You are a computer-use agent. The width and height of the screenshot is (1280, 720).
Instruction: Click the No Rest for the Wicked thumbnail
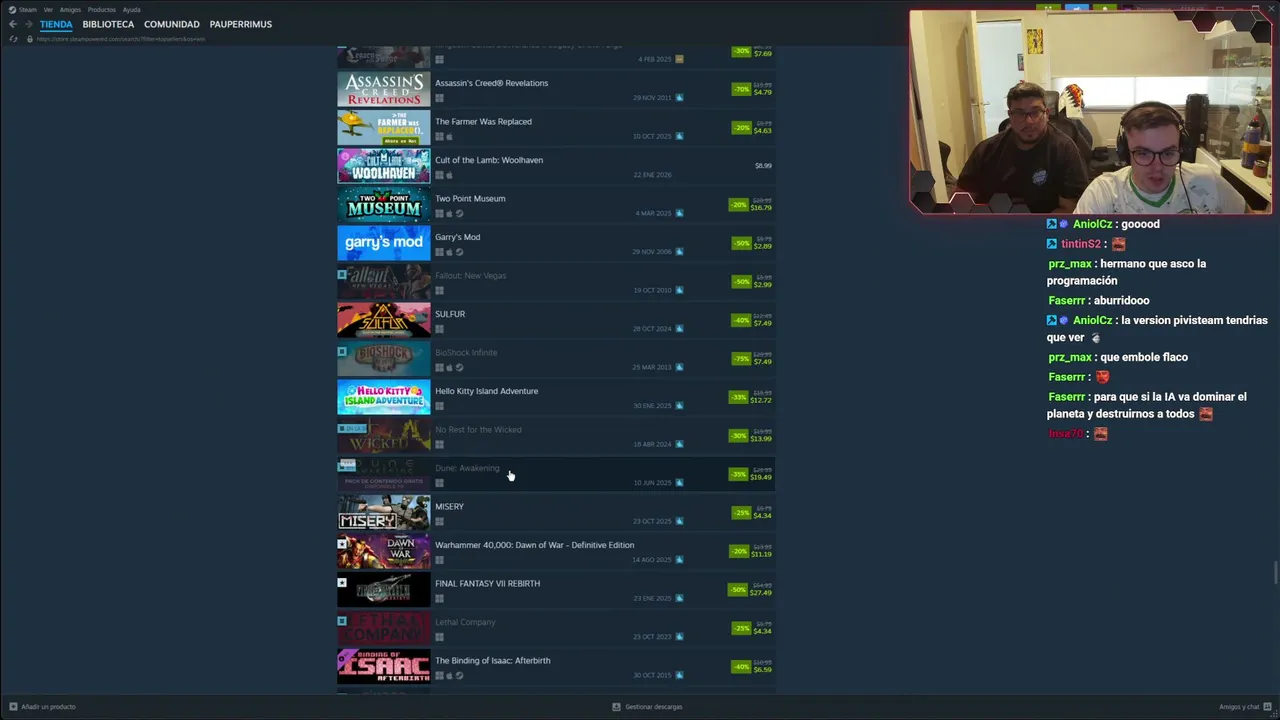point(384,436)
